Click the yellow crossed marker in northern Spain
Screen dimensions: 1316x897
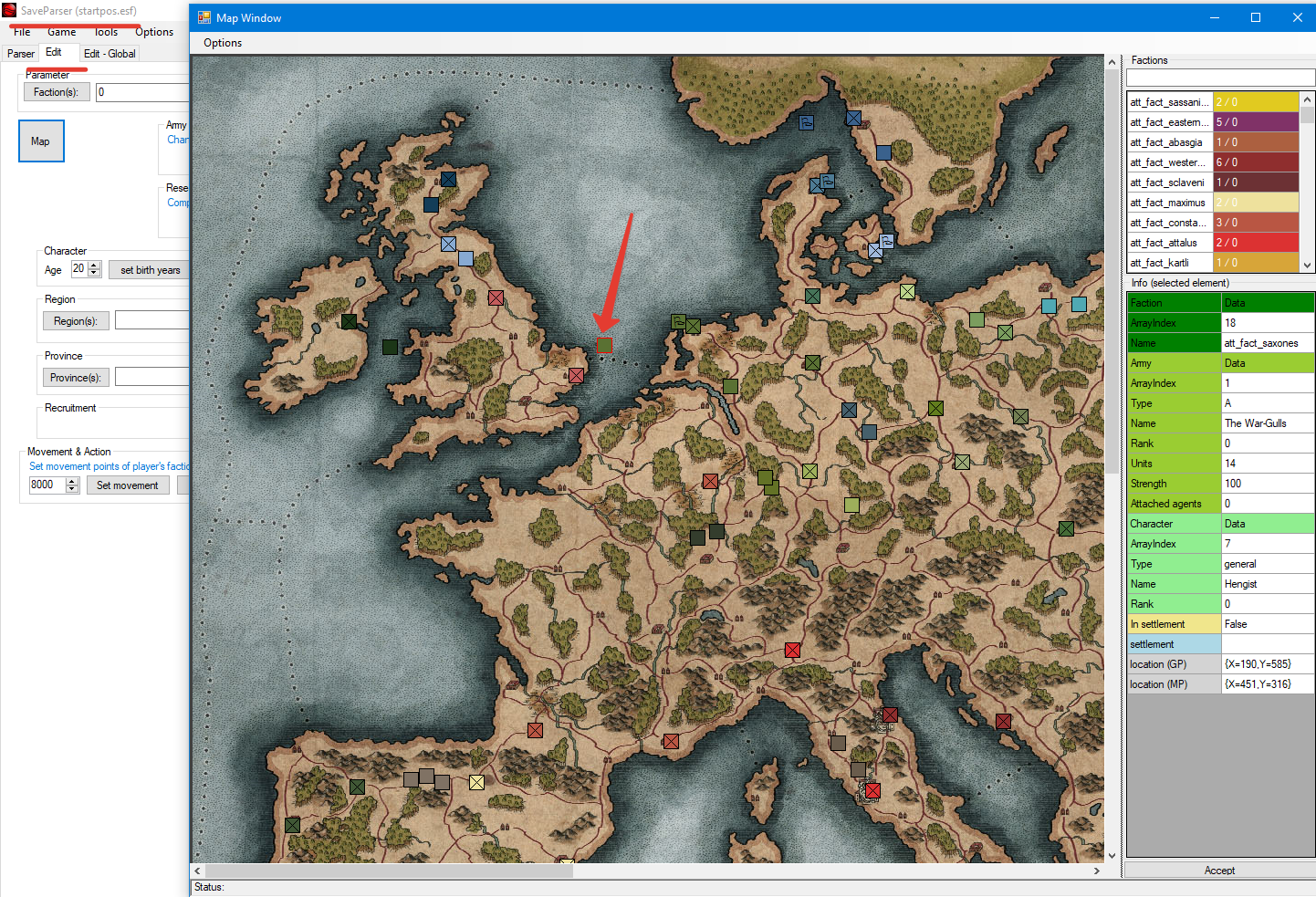click(476, 782)
